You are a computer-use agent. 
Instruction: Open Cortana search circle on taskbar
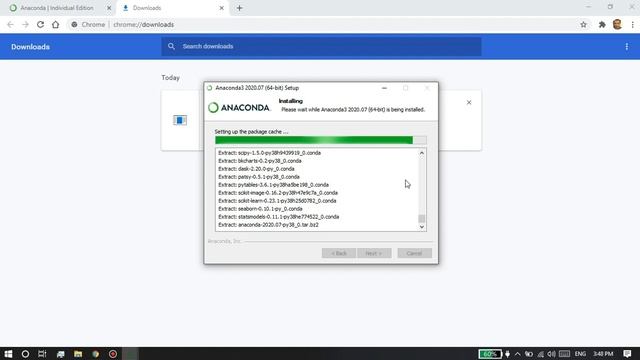25,354
